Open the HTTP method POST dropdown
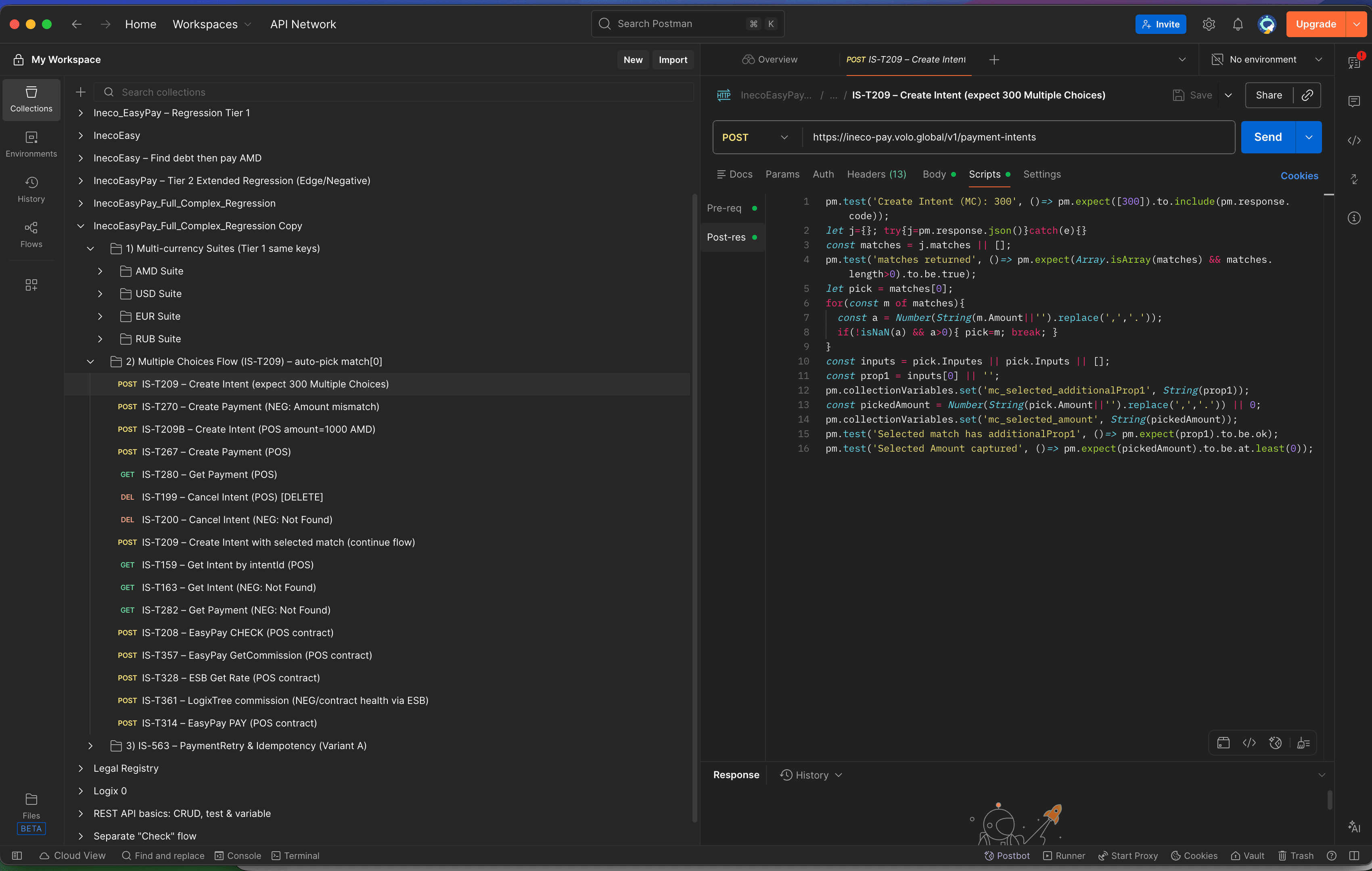Viewport: 1372px width, 871px height. click(755, 137)
